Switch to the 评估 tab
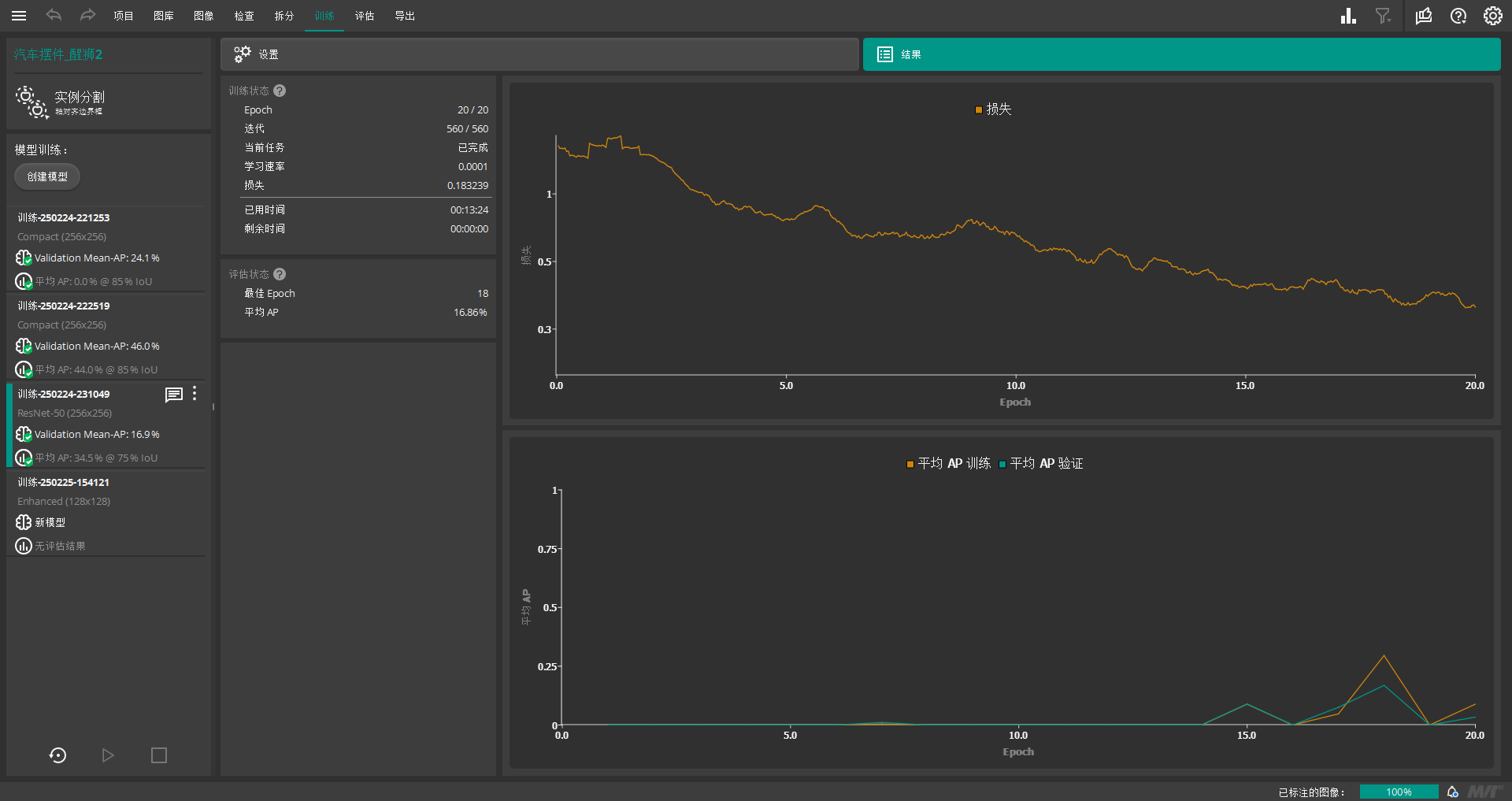 click(365, 16)
